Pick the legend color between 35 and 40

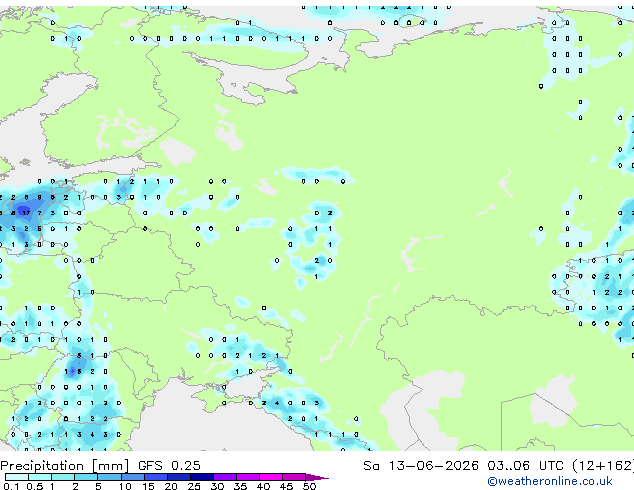[248, 477]
